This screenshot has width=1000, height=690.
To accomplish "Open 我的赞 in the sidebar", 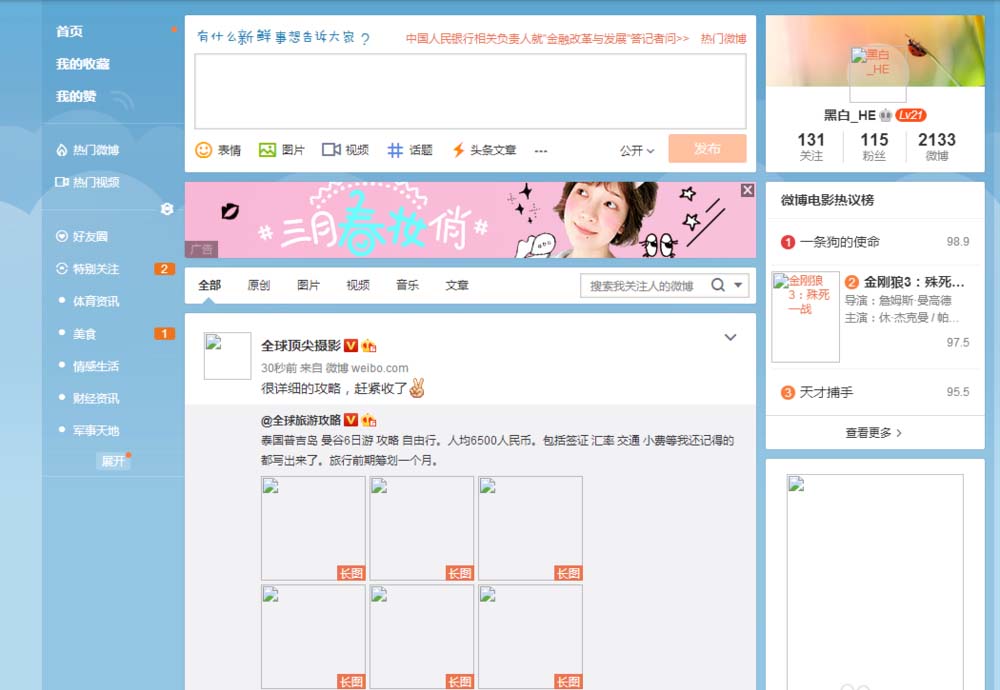I will coord(76,96).
